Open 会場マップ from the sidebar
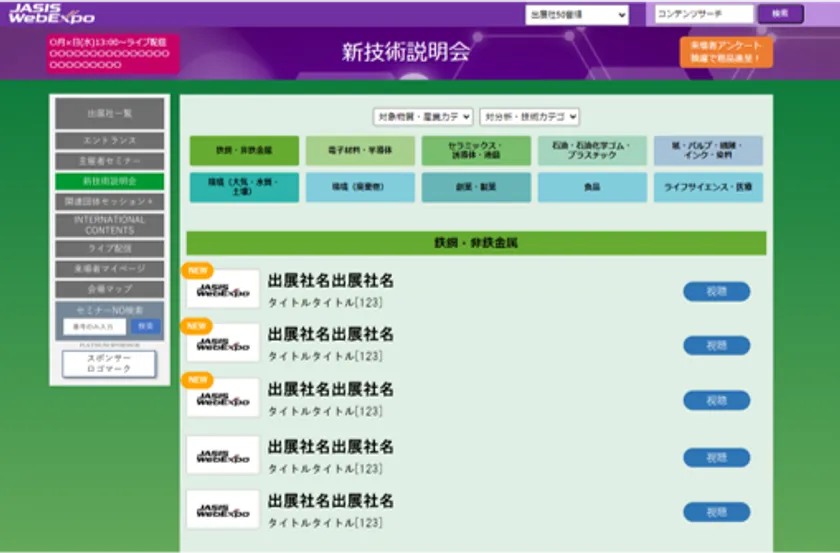Image resolution: width=840 pixels, height=553 pixels. (x=109, y=289)
